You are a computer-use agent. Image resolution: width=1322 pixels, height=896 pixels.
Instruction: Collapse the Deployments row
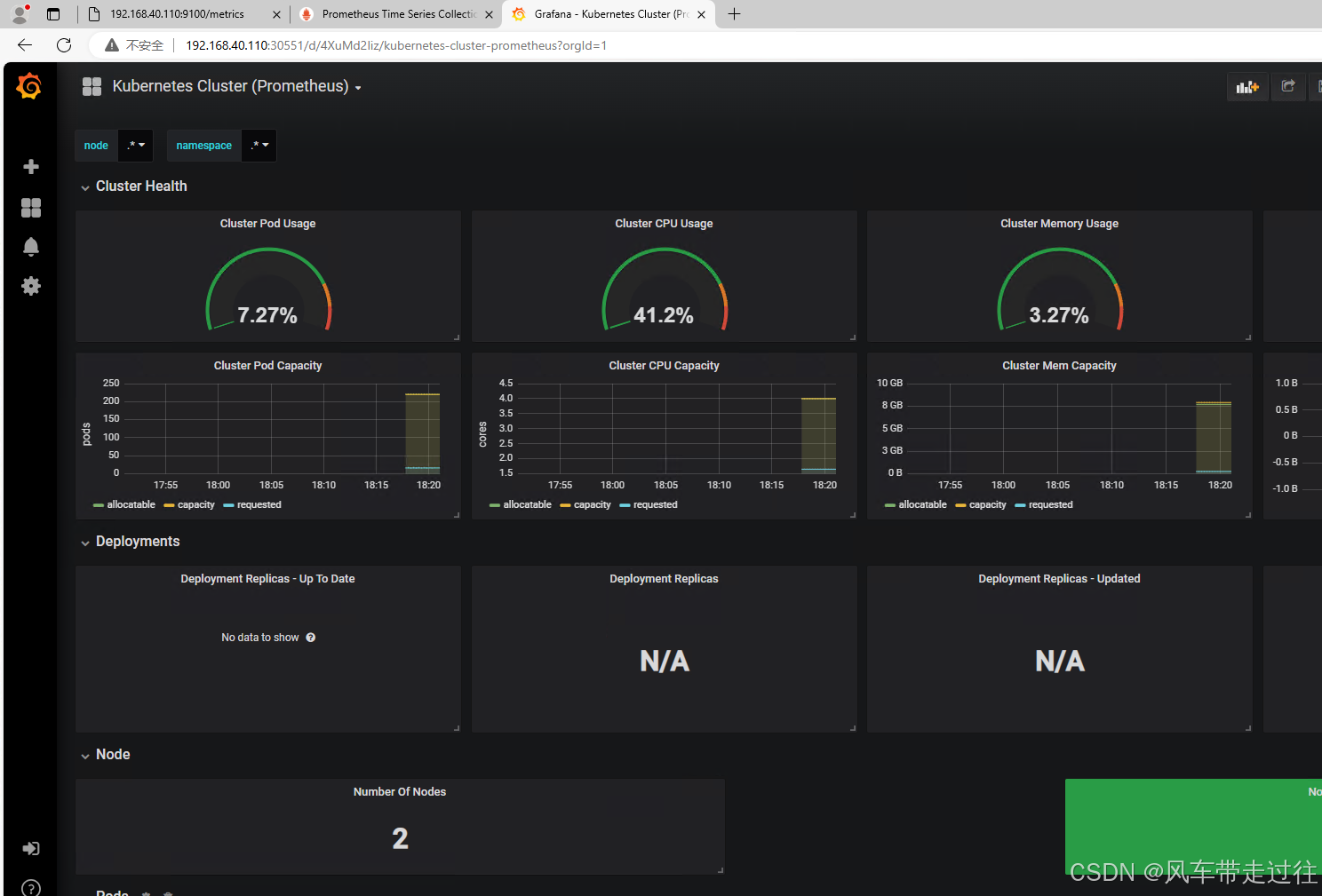coord(131,542)
